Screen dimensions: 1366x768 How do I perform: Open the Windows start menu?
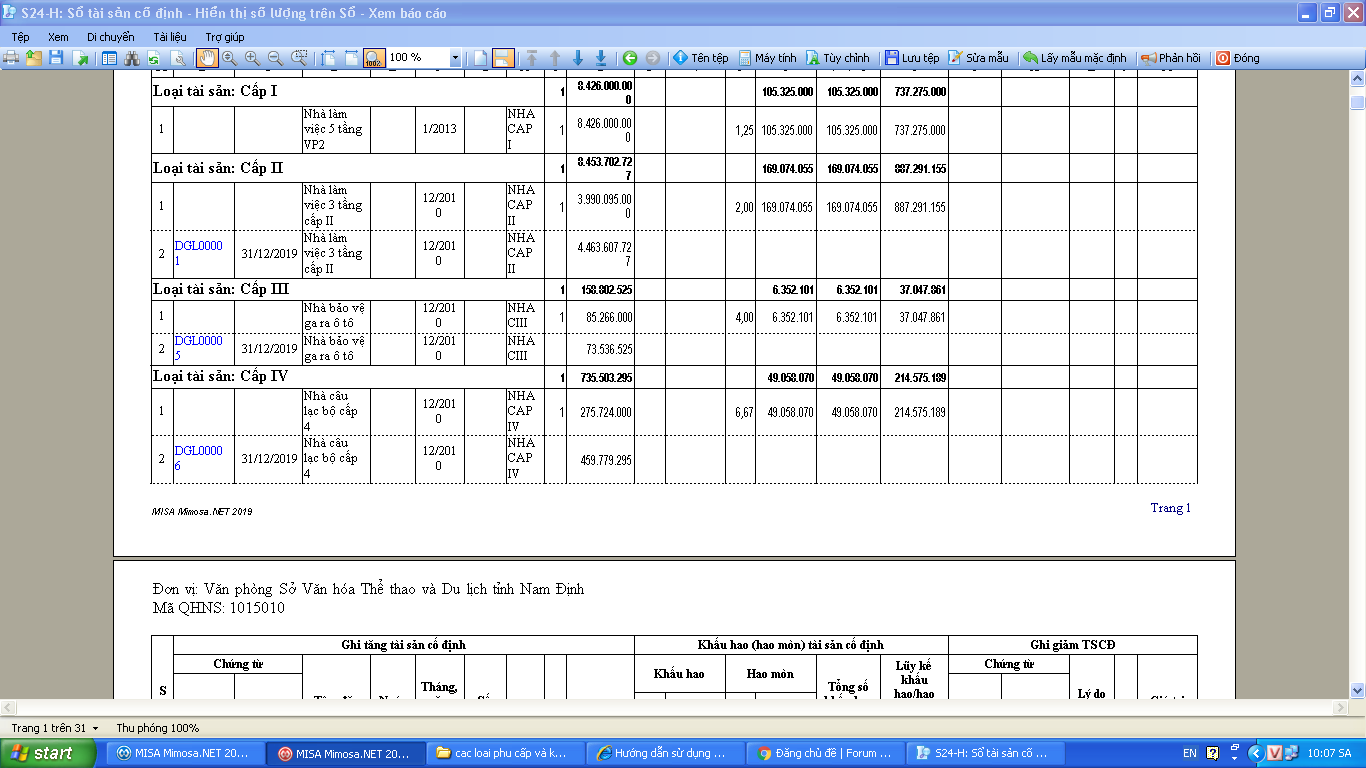tap(42, 753)
